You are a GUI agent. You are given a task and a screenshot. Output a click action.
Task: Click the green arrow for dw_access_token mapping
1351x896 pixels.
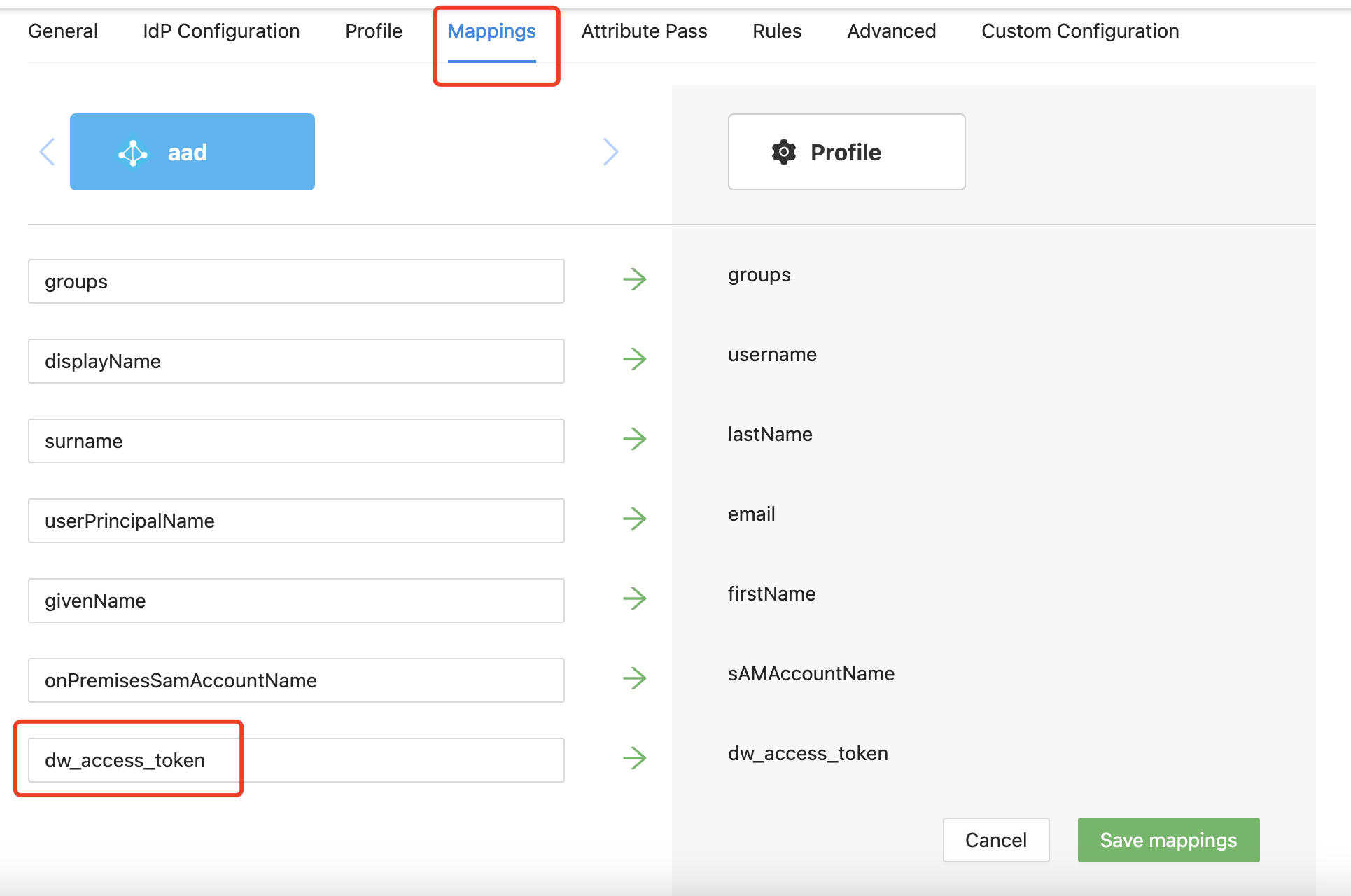(635, 758)
